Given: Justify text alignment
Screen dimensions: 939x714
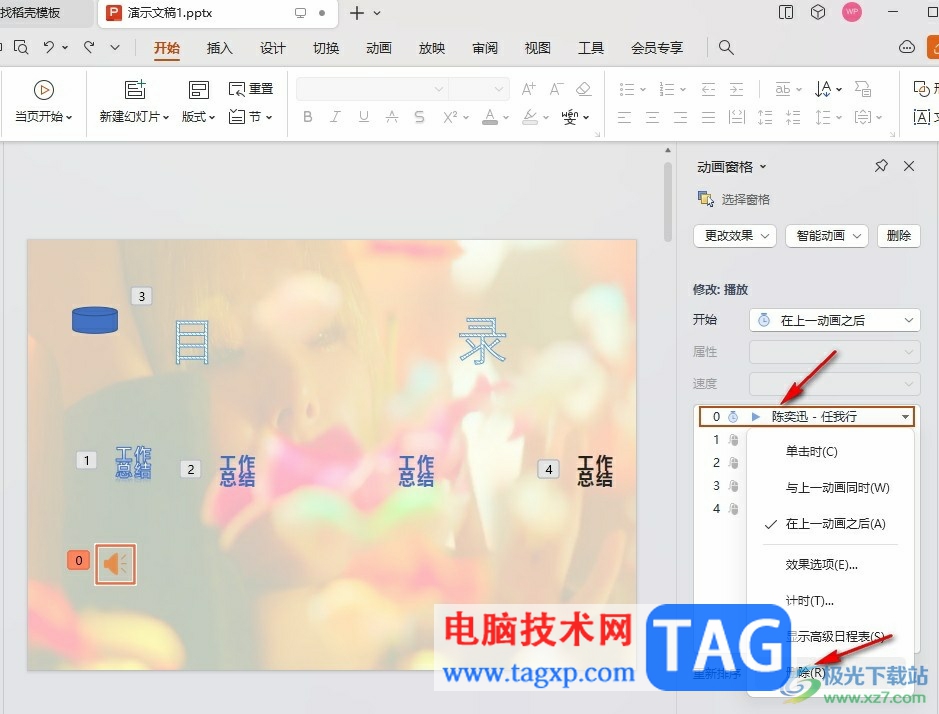Looking at the screenshot, I should pos(708,117).
